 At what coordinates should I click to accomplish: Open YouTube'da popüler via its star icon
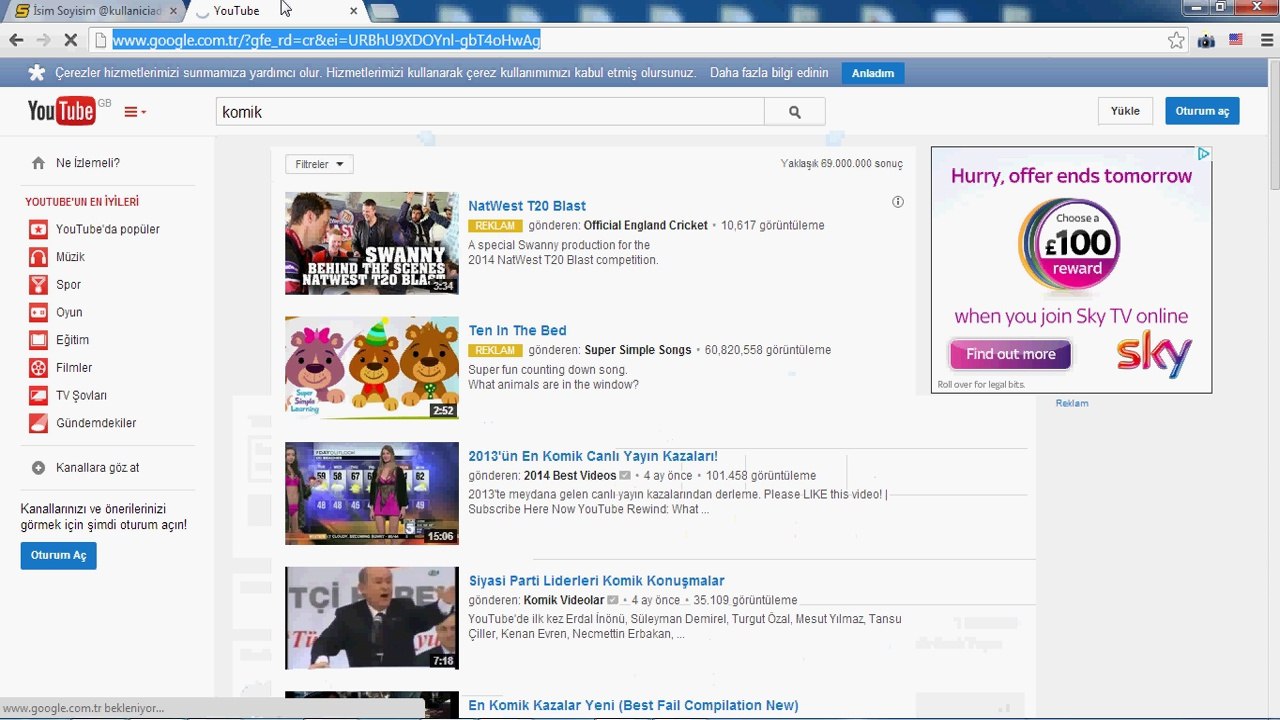pyautogui.click(x=38, y=229)
